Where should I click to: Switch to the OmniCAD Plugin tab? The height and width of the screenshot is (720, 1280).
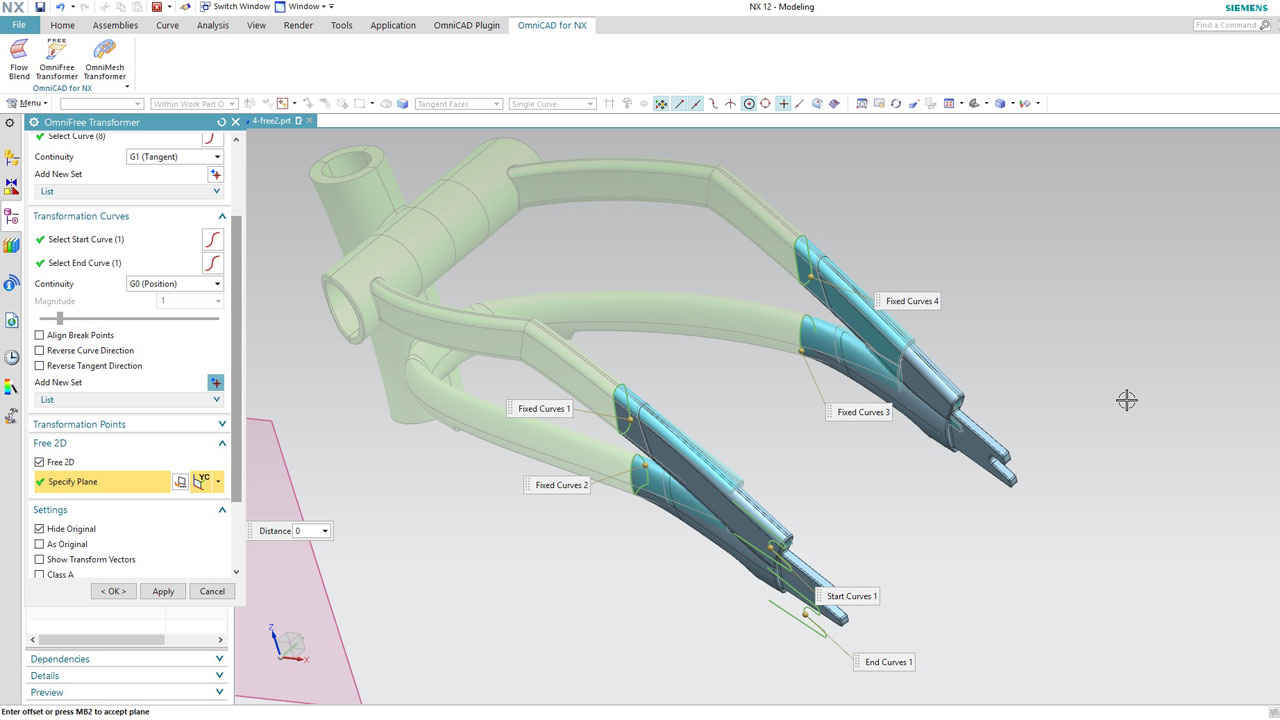[x=467, y=25]
